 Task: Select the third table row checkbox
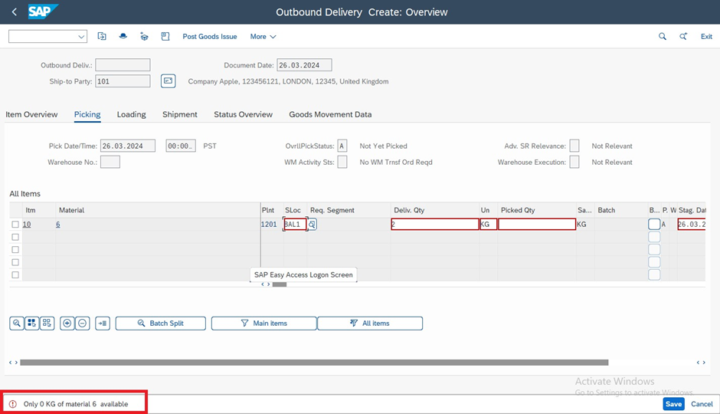point(15,250)
